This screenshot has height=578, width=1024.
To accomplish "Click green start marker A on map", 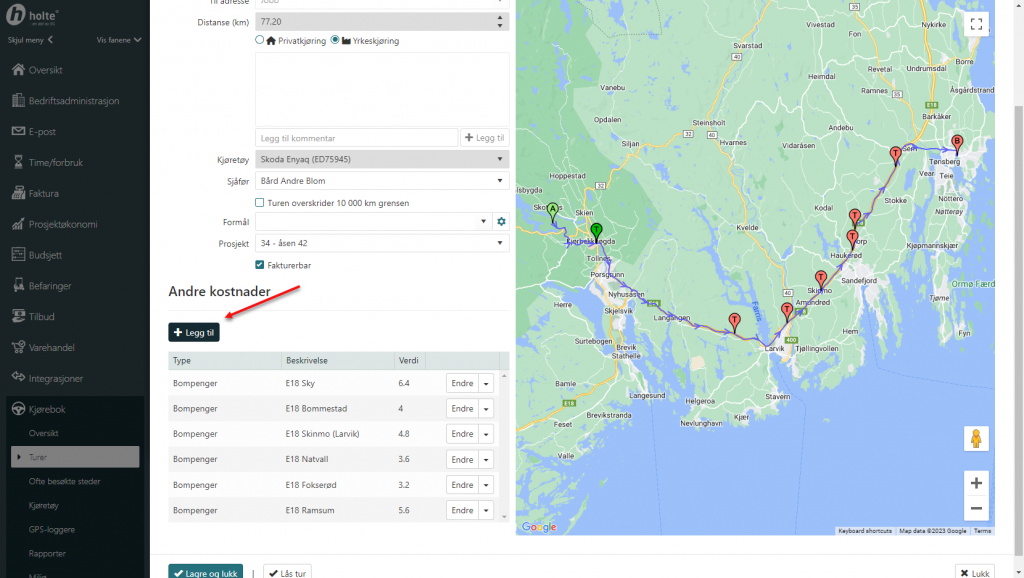I will pyautogui.click(x=552, y=210).
